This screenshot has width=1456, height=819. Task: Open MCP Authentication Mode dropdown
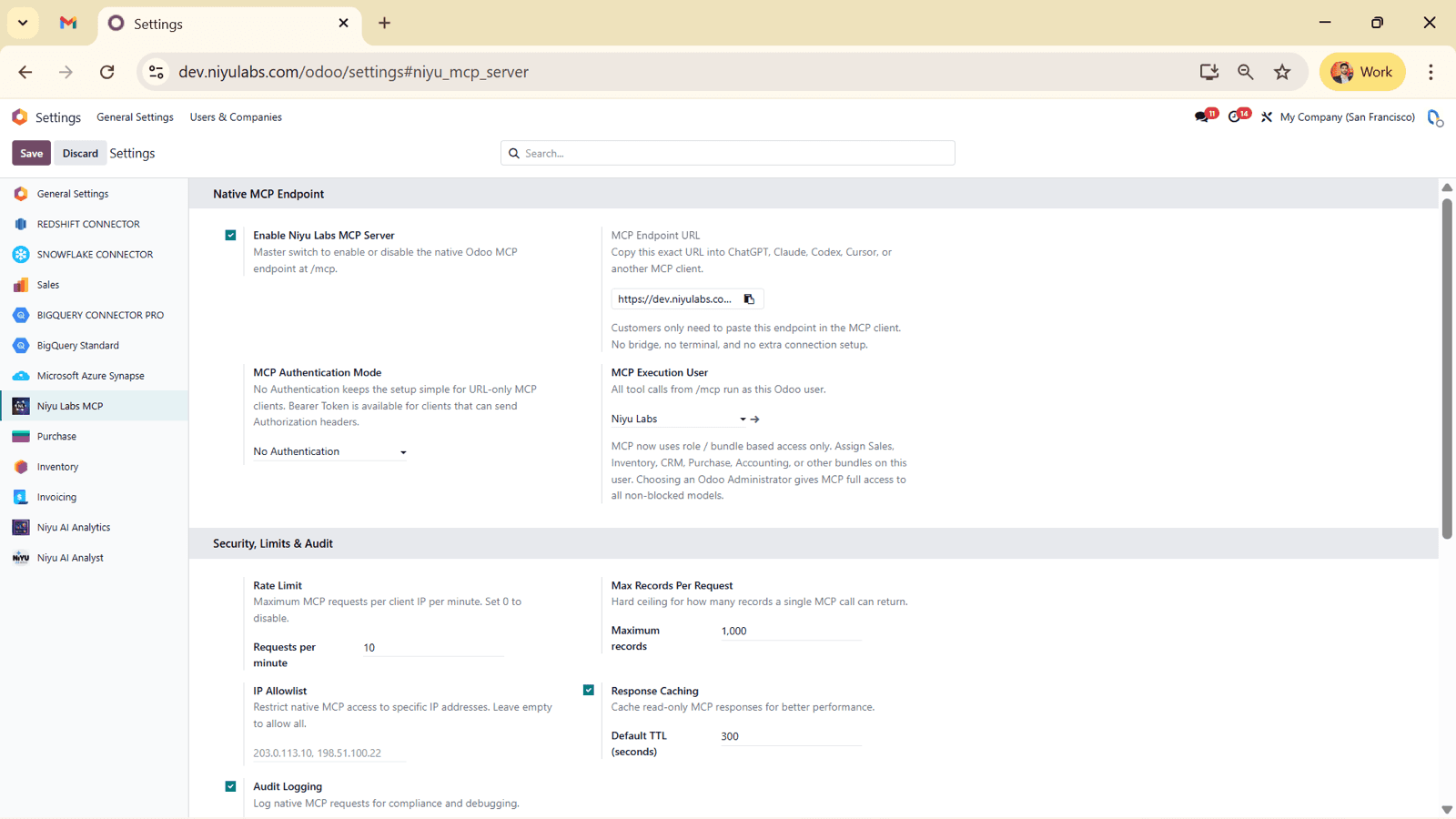click(x=329, y=451)
